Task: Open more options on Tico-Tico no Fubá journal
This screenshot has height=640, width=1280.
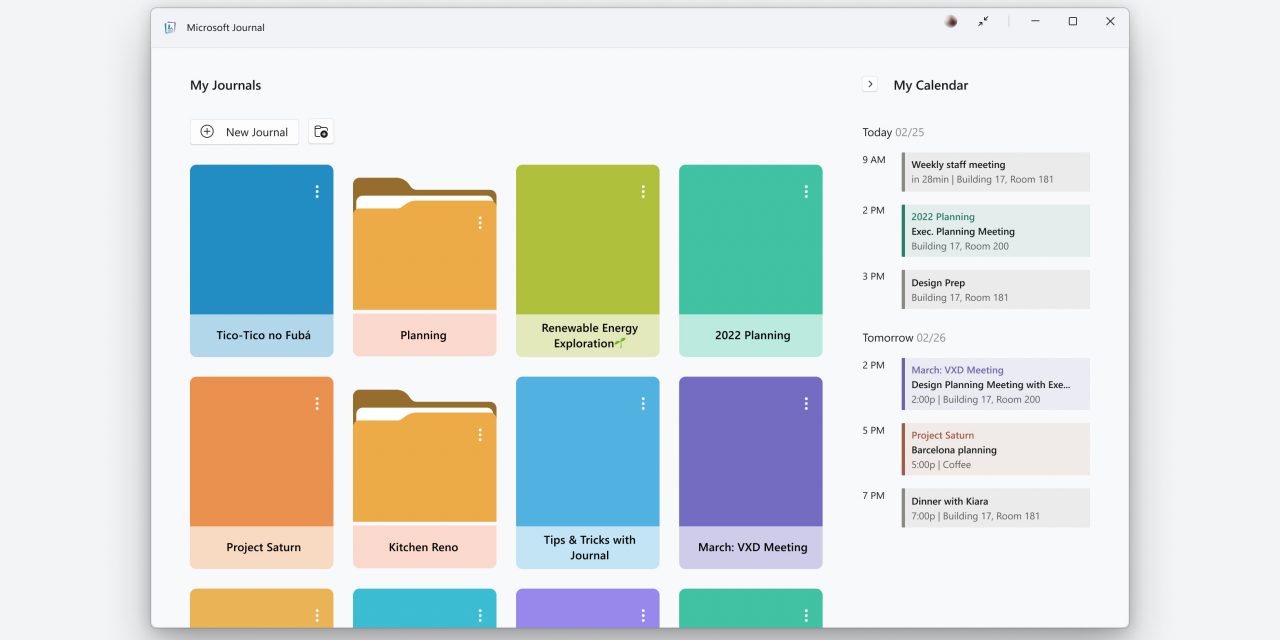Action: 317,192
